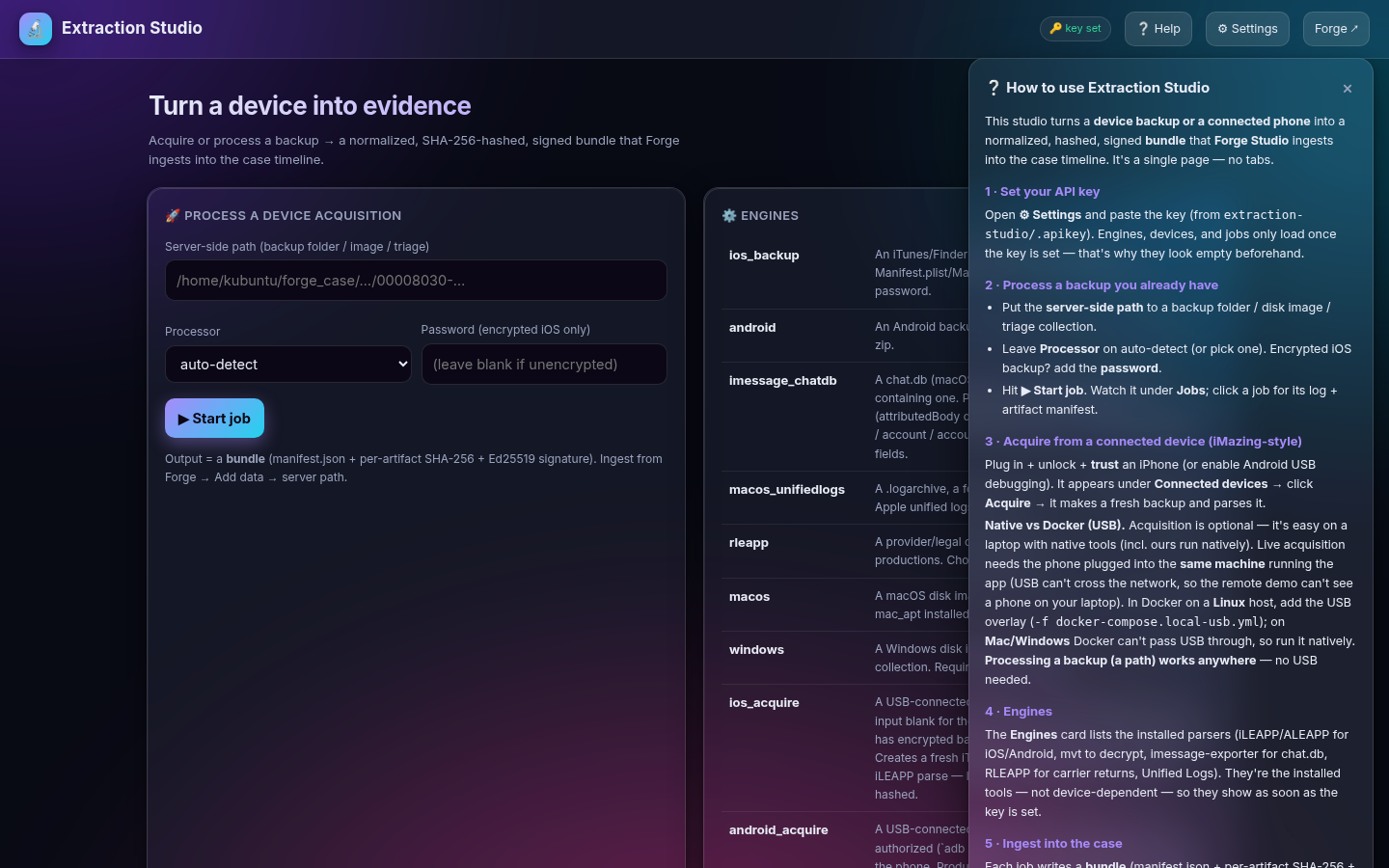Image resolution: width=1389 pixels, height=868 pixels.
Task: Click the 'Extraction Studio' app name text
Action: click(x=132, y=28)
